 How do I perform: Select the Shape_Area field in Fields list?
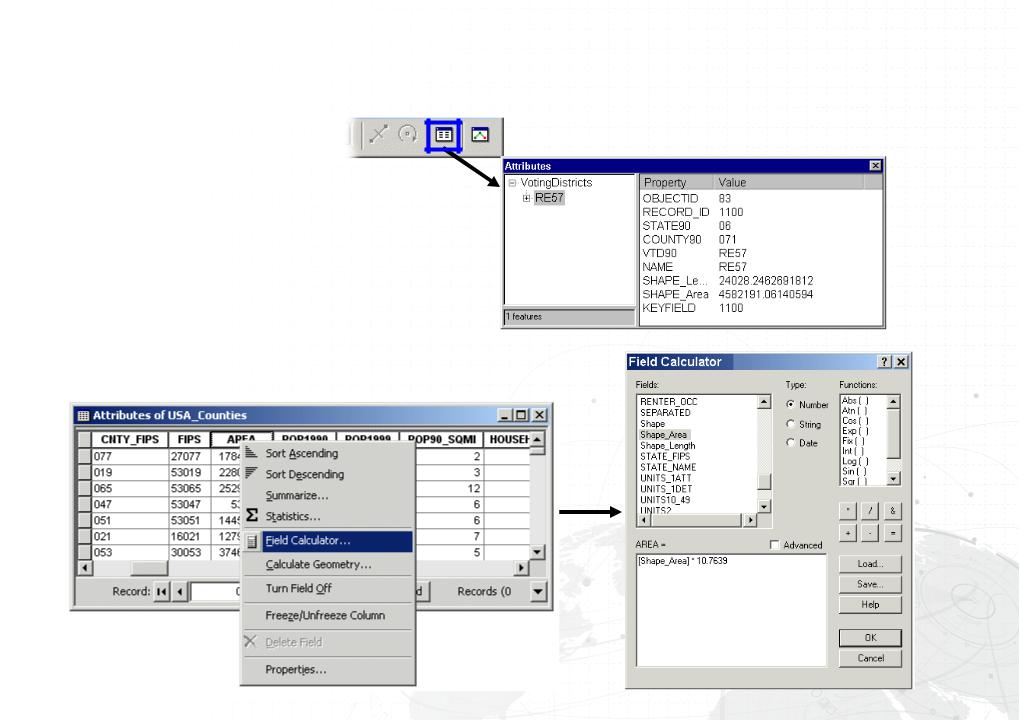point(663,435)
